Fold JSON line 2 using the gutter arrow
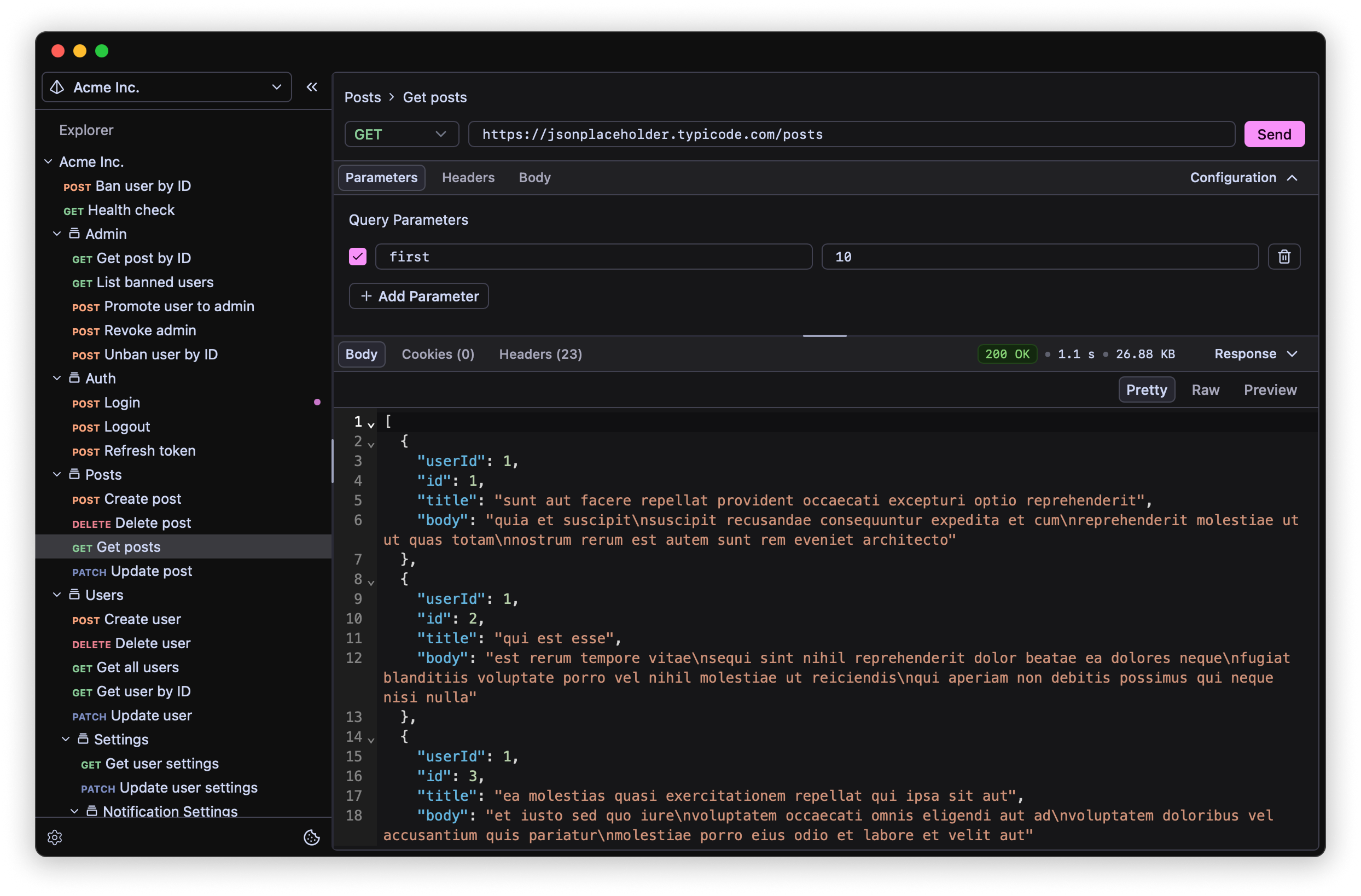The image size is (1361, 896). coord(371,444)
